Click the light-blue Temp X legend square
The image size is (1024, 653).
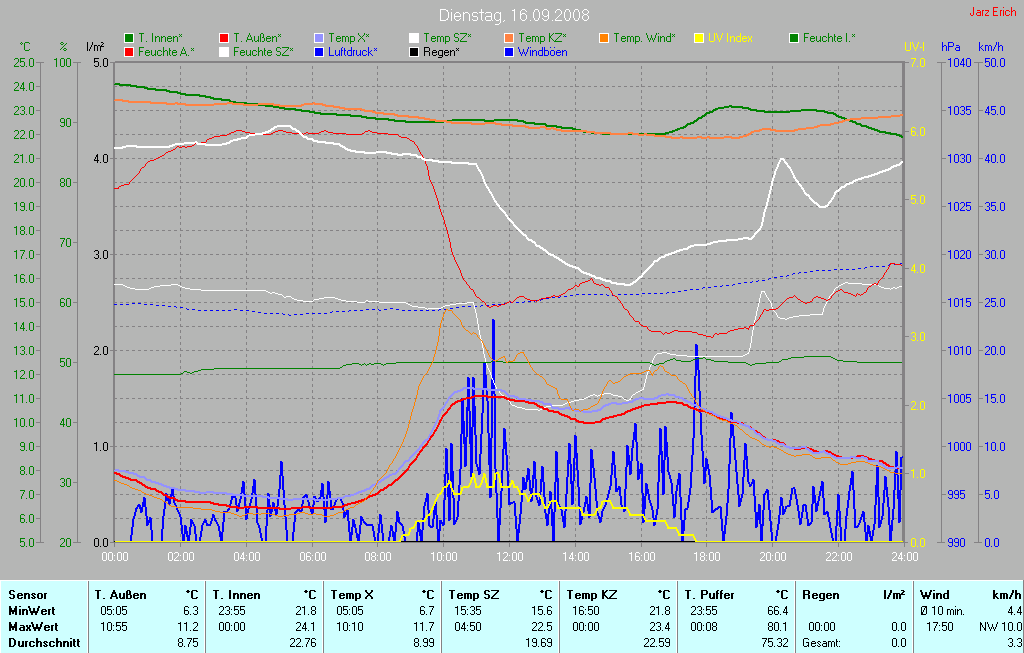pos(319,38)
